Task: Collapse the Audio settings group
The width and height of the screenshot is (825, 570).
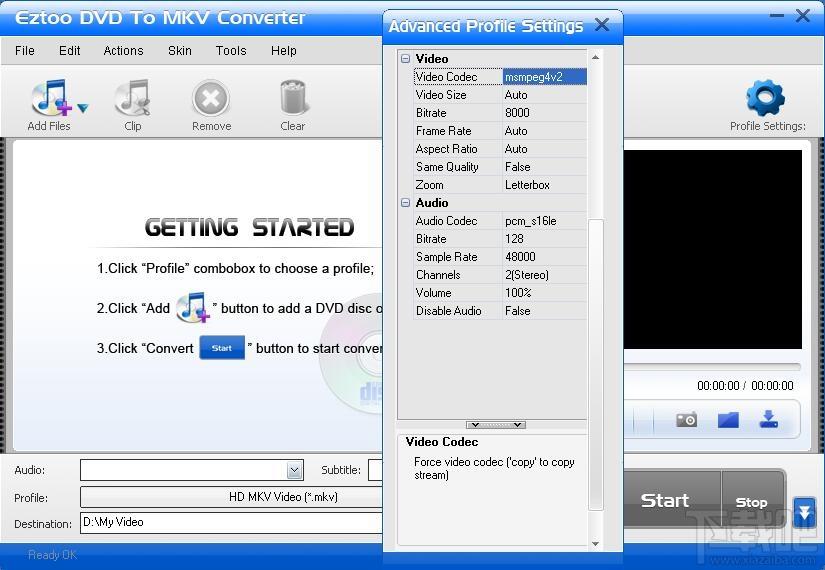Action: click(406, 203)
